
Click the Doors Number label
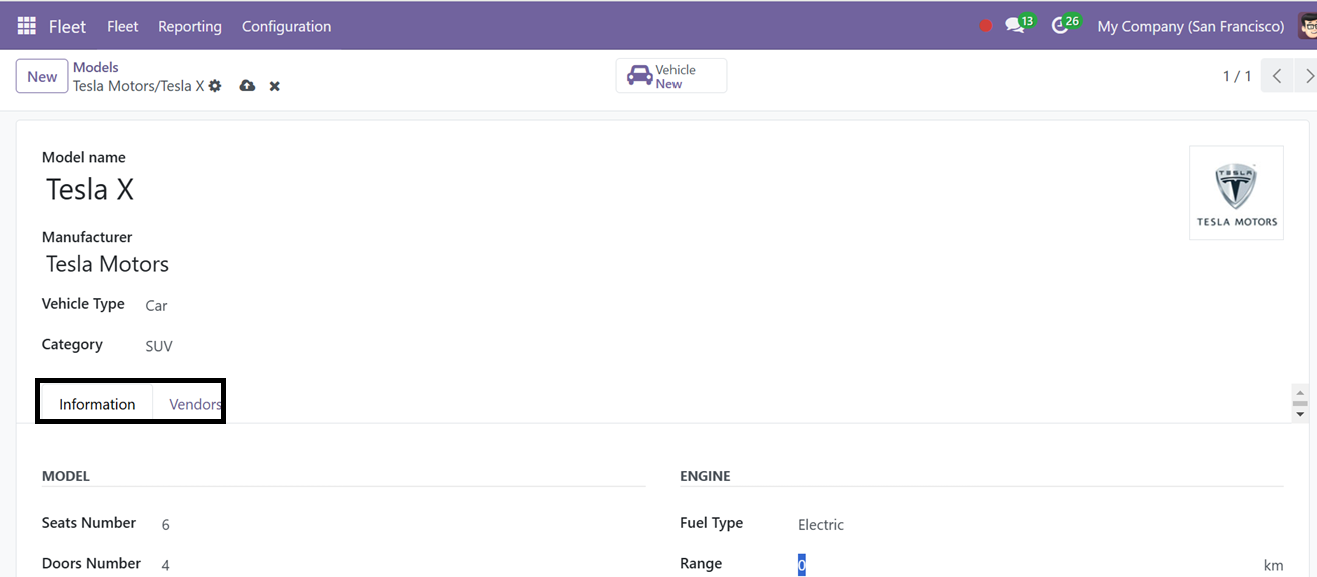(92, 563)
